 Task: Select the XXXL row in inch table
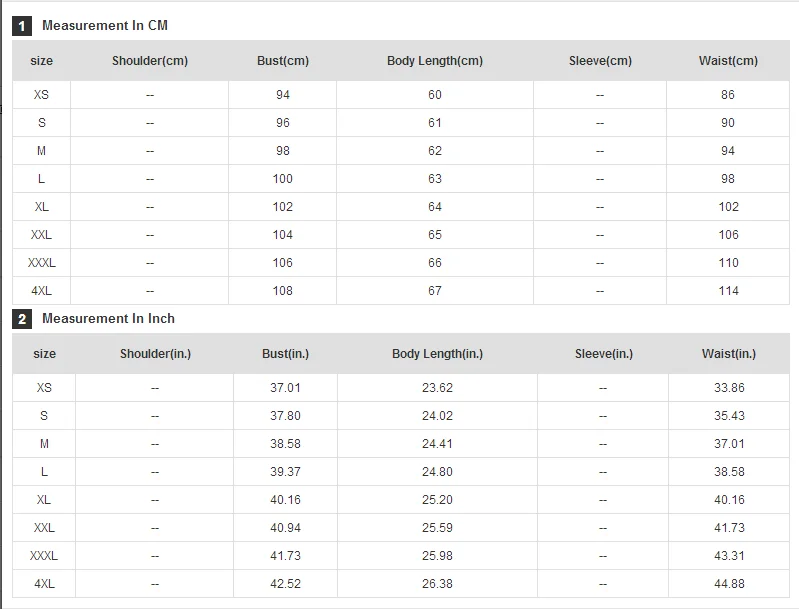[x=401, y=555]
